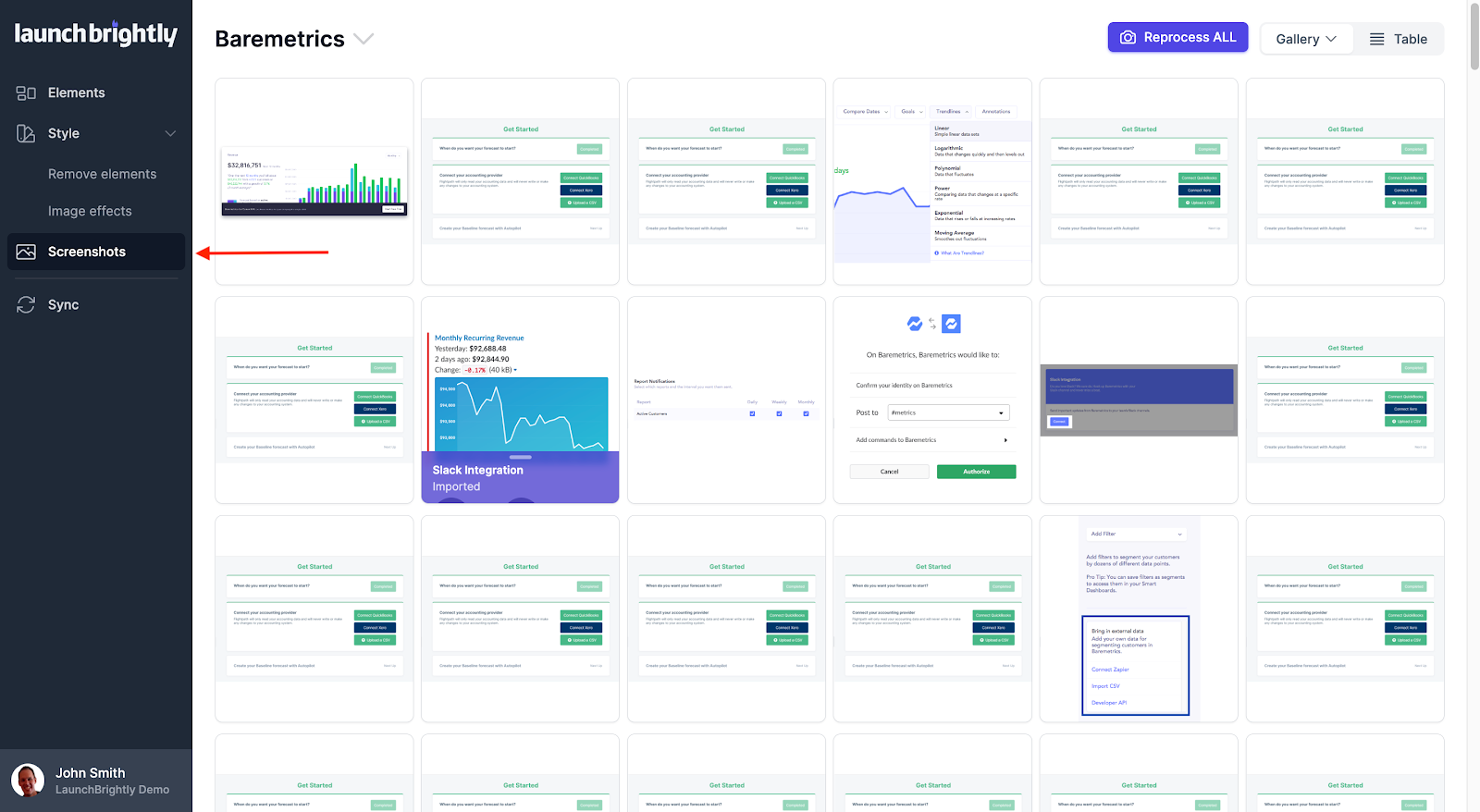Open the Monthly Recurring Revenue Slack thumbnail
This screenshot has width=1480, height=812.
[520, 400]
